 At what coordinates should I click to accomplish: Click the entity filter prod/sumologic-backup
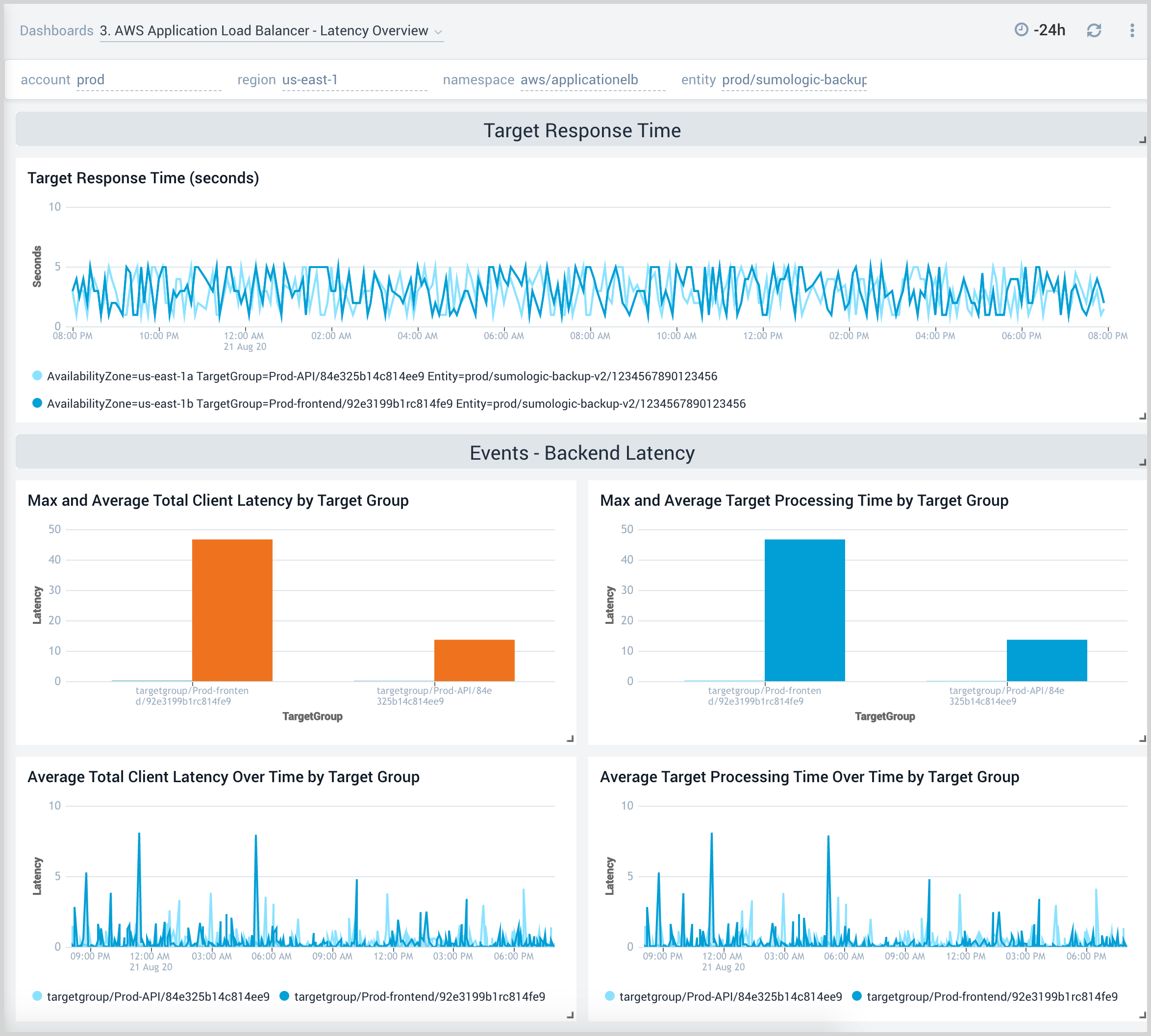794,80
